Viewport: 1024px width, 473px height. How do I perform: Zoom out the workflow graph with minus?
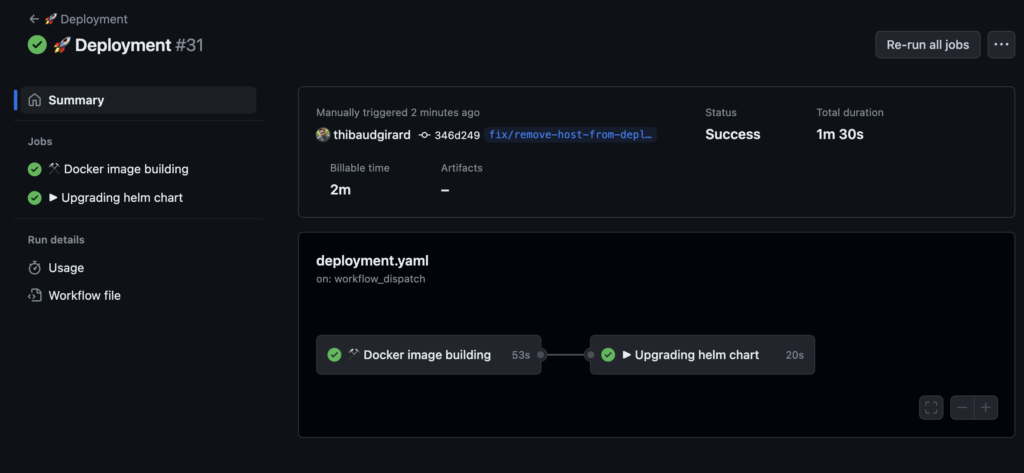962,407
